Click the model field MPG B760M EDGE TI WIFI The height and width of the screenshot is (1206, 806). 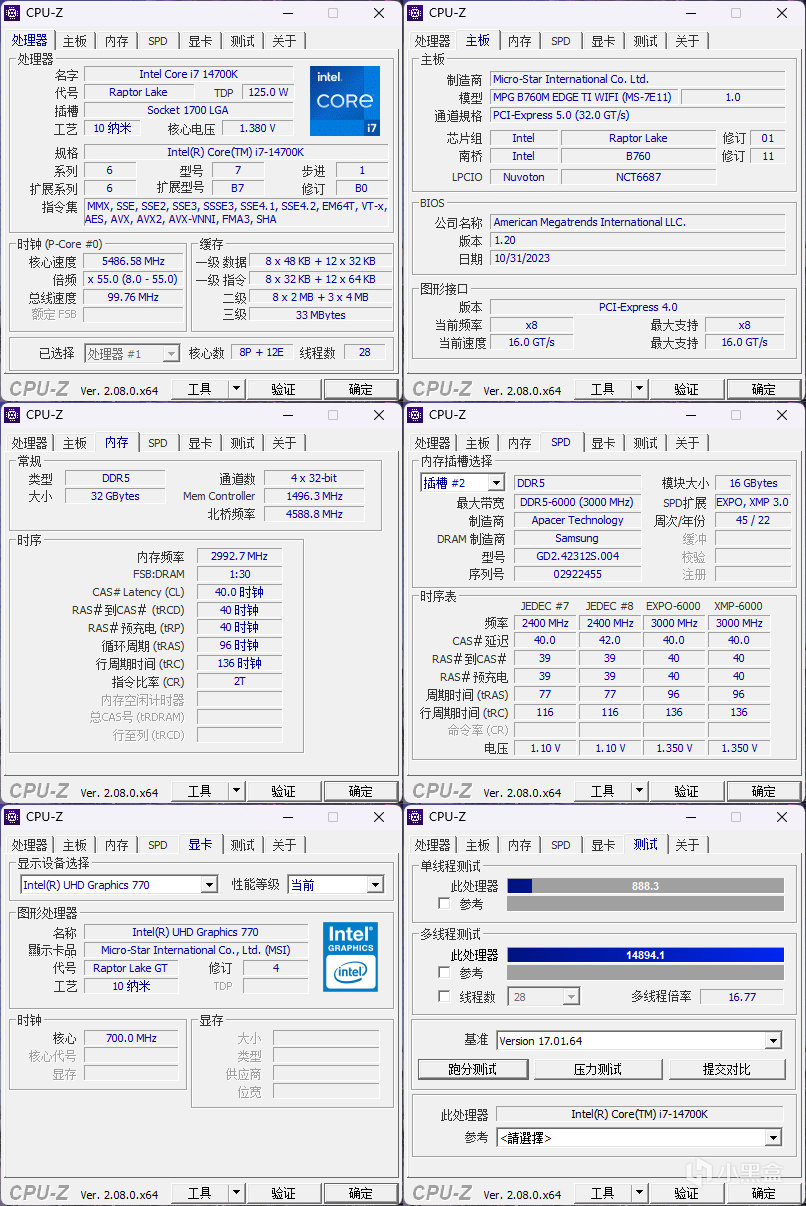click(582, 97)
